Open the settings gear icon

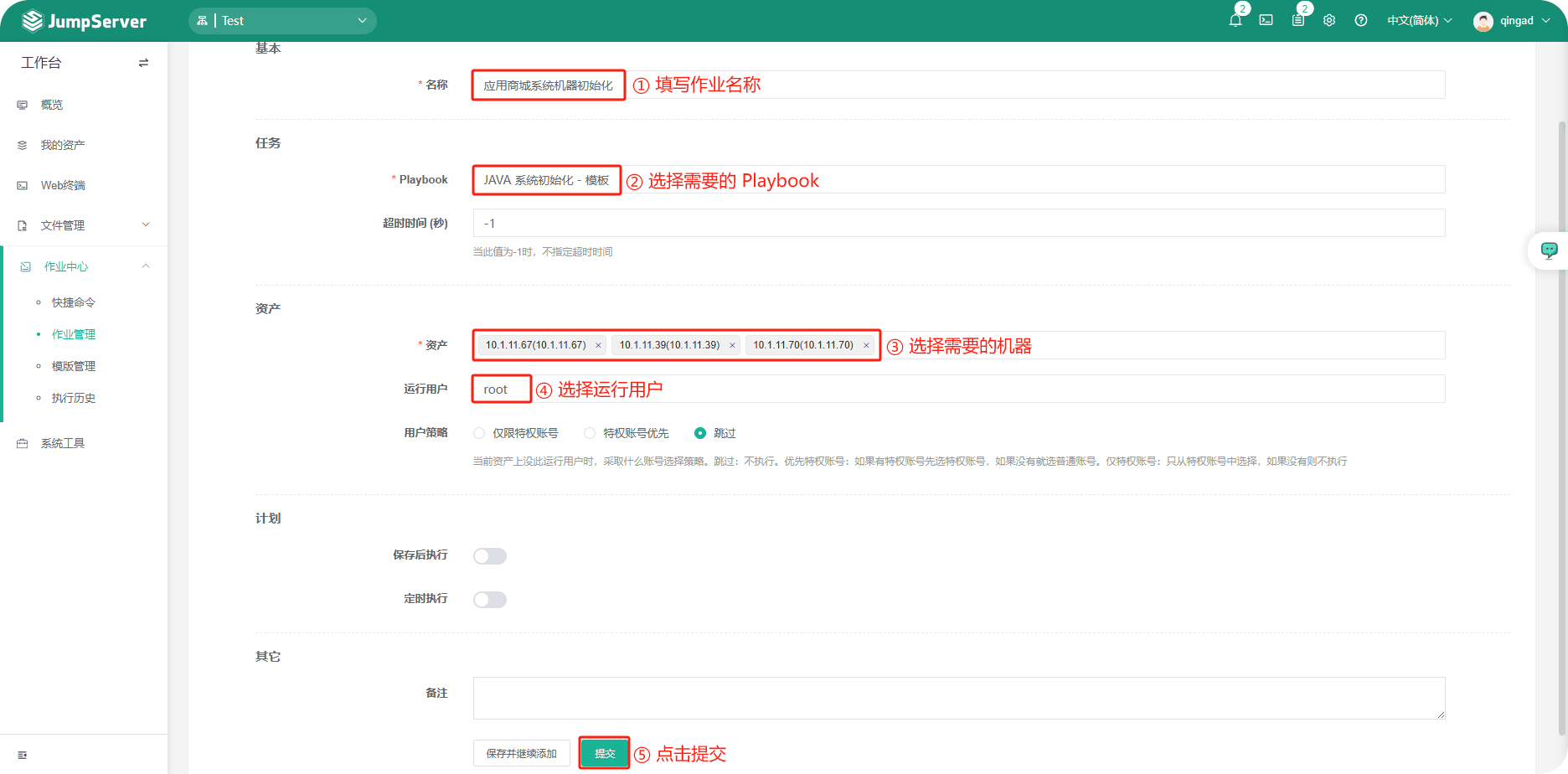point(1329,20)
